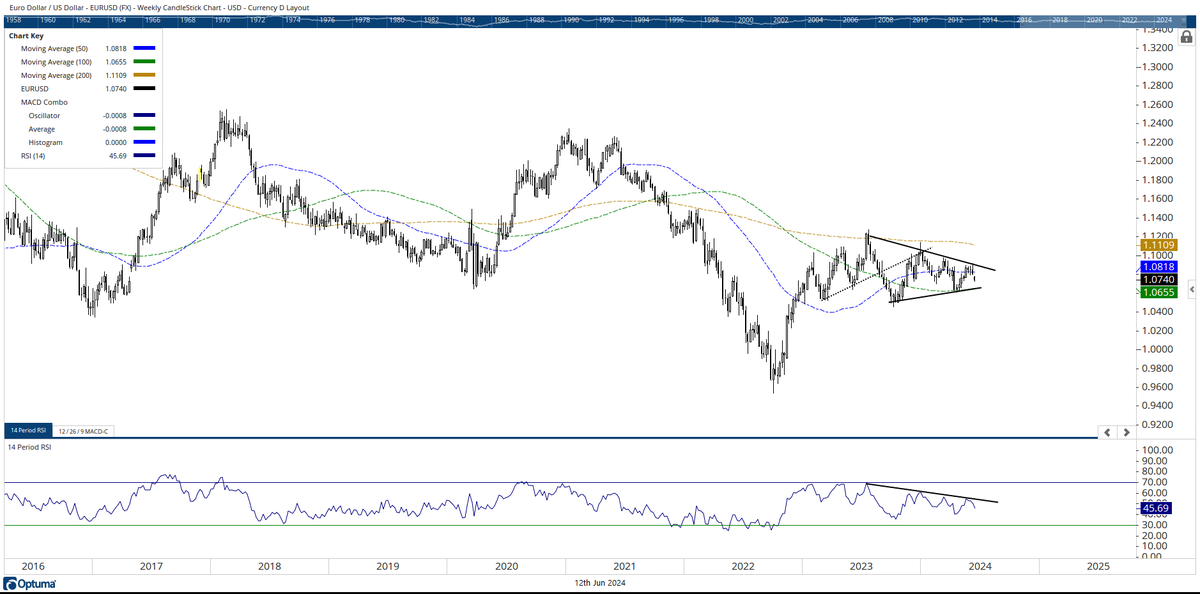Click the 2018 label on the date axis
The image size is (1200, 594).
tap(270, 565)
